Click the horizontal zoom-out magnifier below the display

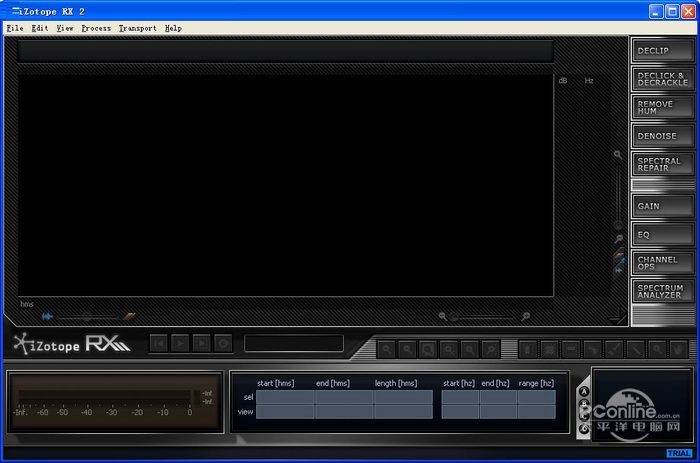click(x=442, y=316)
